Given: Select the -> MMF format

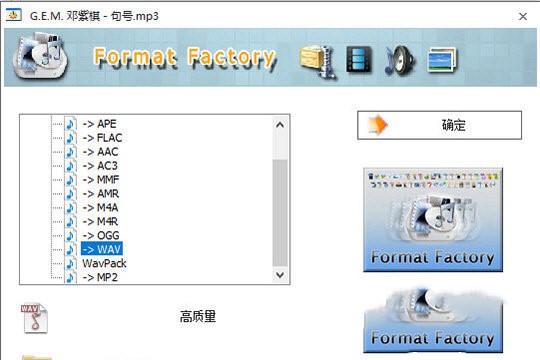Looking at the screenshot, I should [x=101, y=180].
